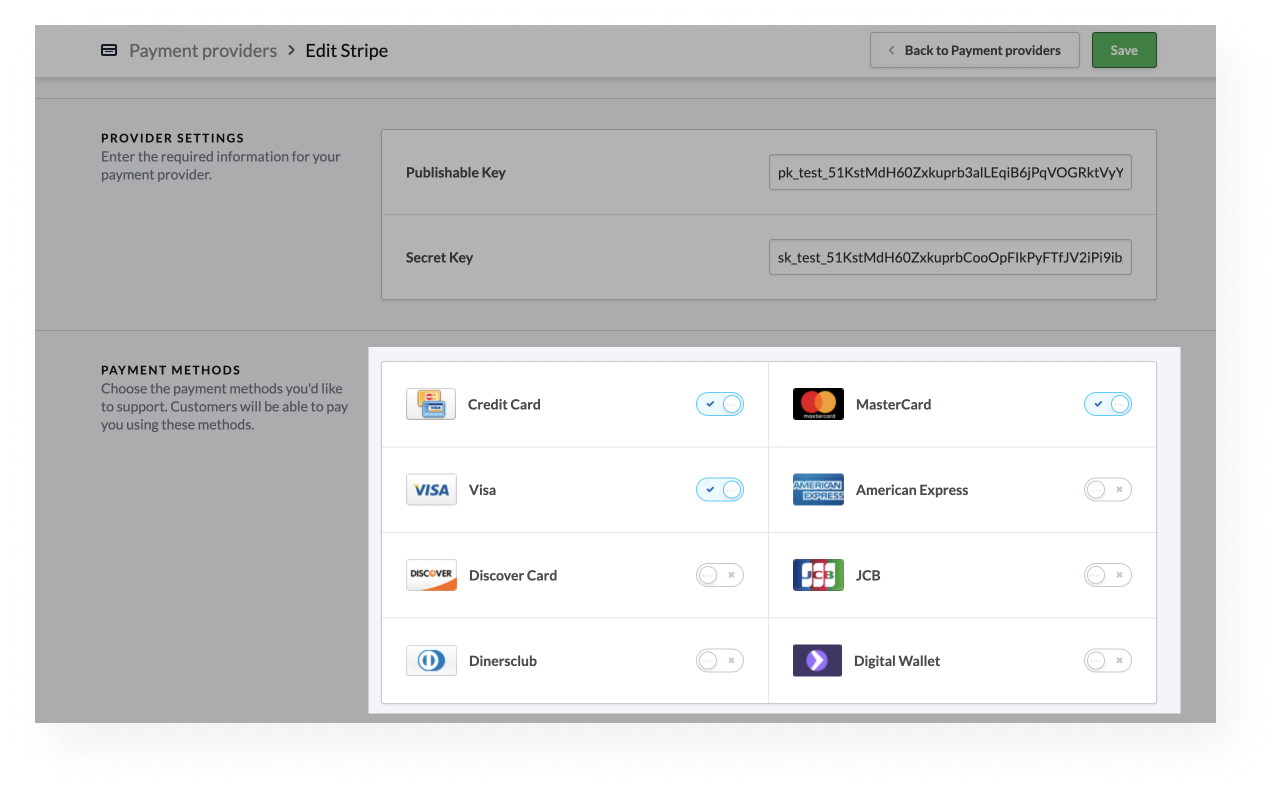Click the Payment Methods heading
The height and width of the screenshot is (798, 1281).
171,370
